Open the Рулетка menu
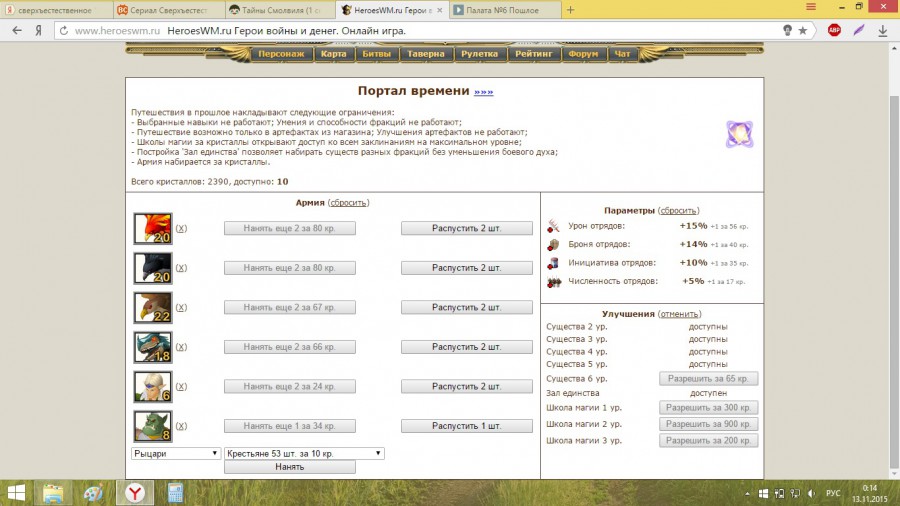The width and height of the screenshot is (900, 506). [x=479, y=54]
